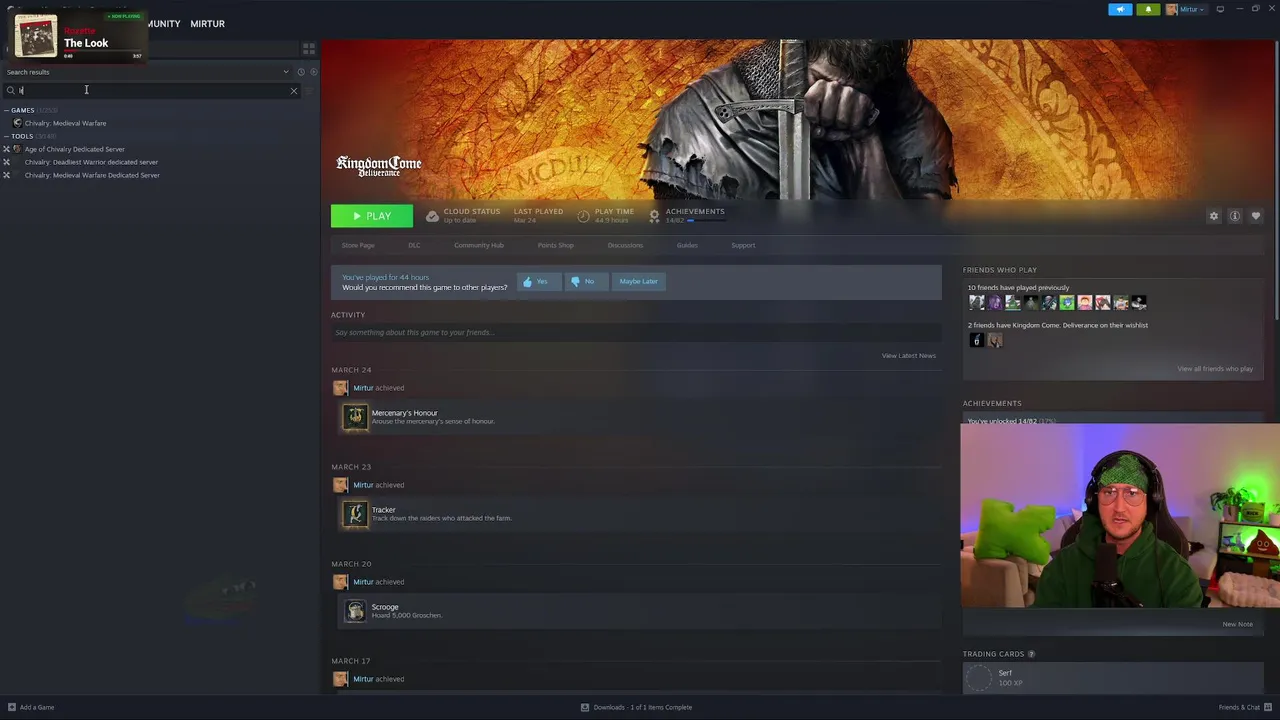1280x720 pixels.
Task: Select Chivalry: Medieval Warfare game entry
Action: click(65, 123)
